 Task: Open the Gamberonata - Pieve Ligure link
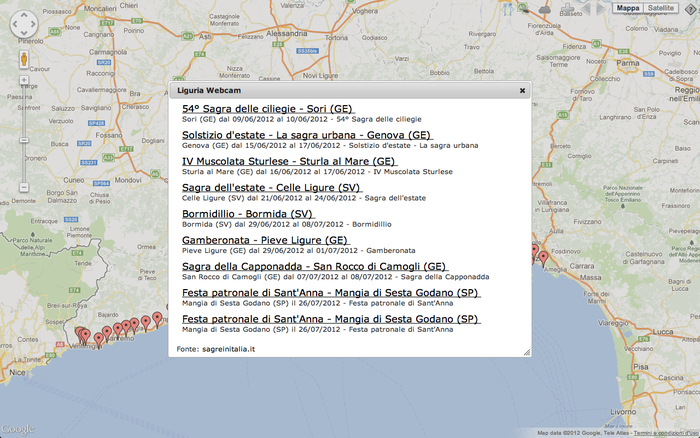tap(266, 240)
